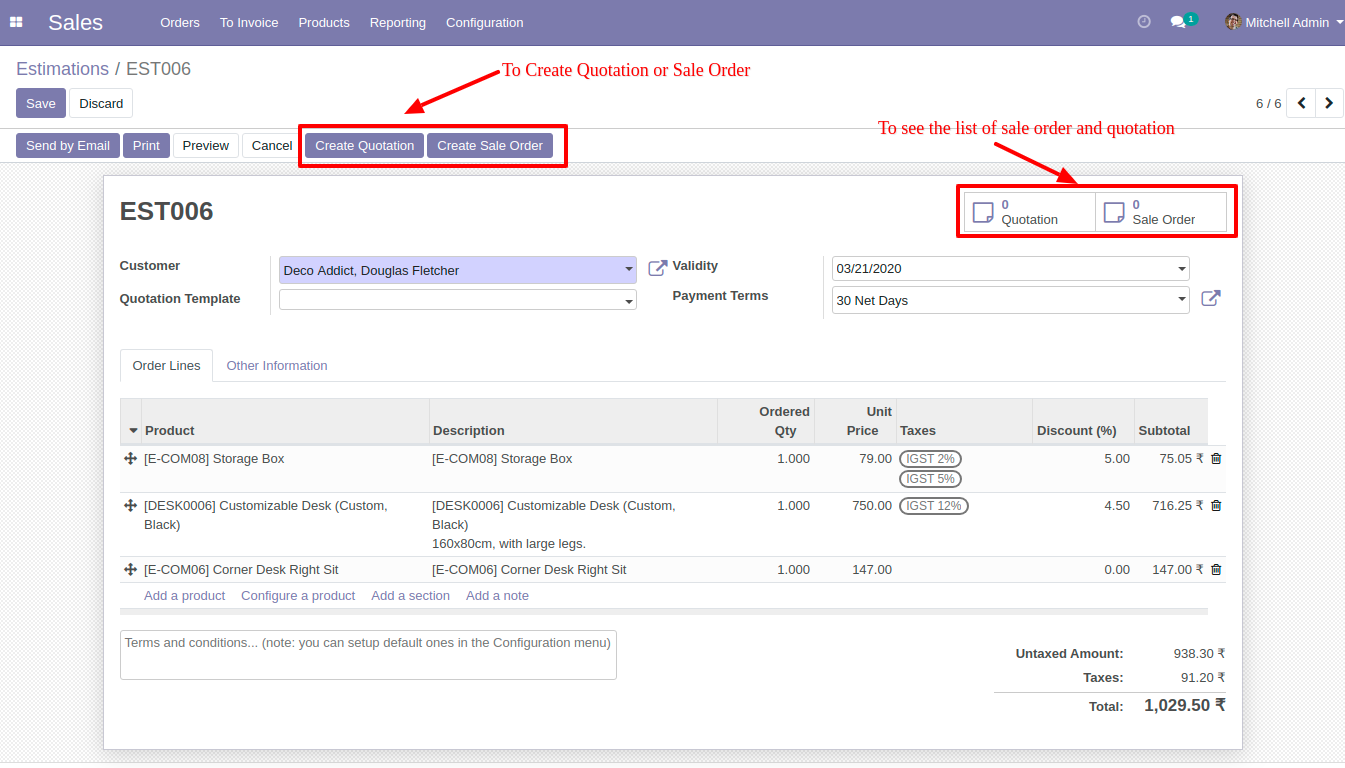Click the Taxes column header
The image size is (1345, 768).
coord(964,422)
